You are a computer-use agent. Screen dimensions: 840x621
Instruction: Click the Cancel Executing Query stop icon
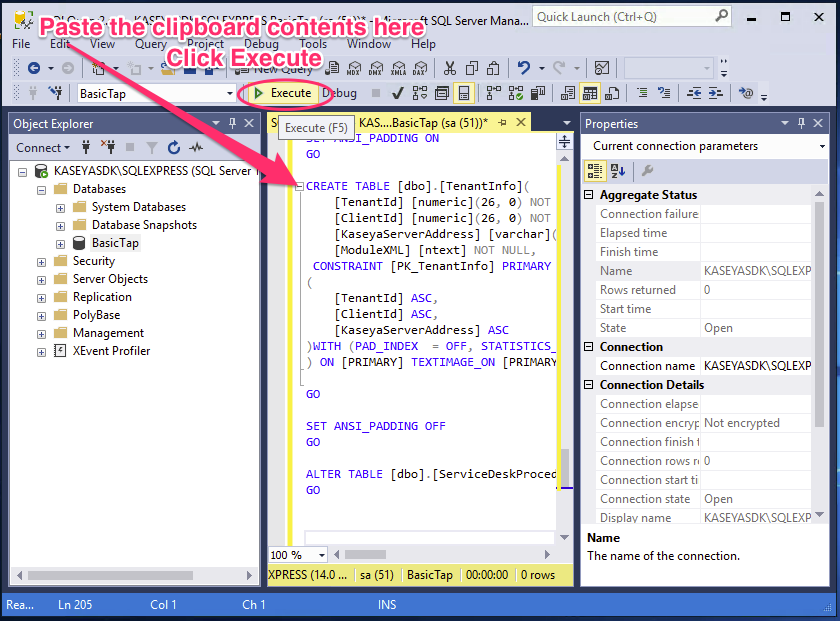coord(376,94)
